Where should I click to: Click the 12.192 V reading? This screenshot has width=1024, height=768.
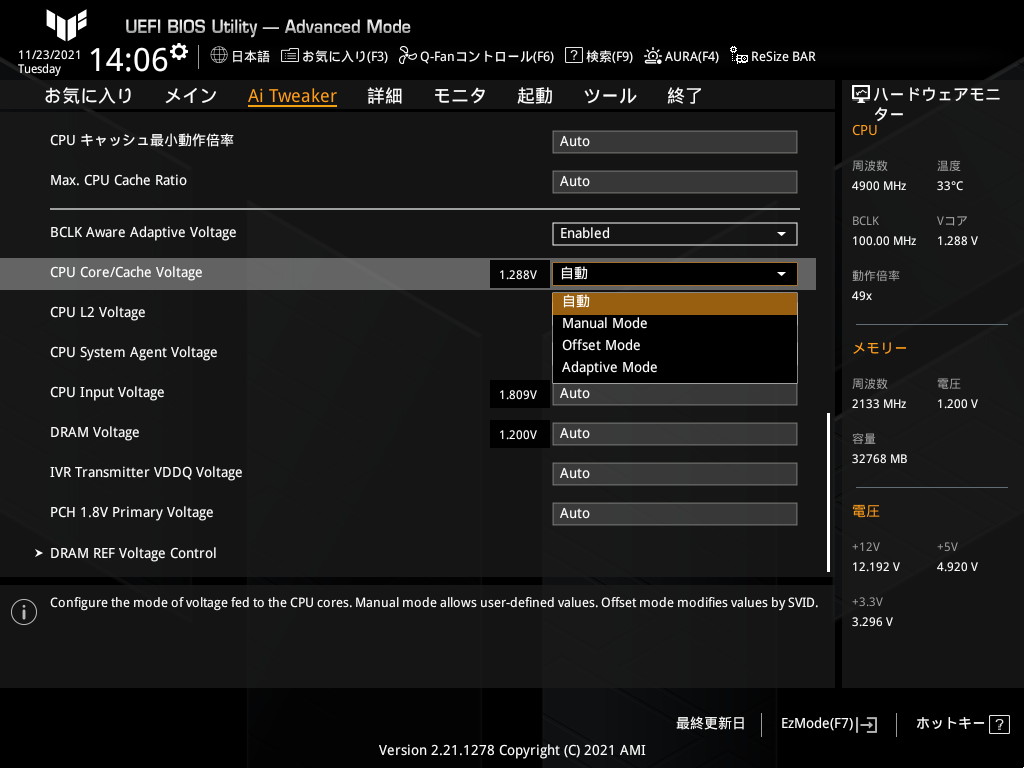(x=875, y=567)
